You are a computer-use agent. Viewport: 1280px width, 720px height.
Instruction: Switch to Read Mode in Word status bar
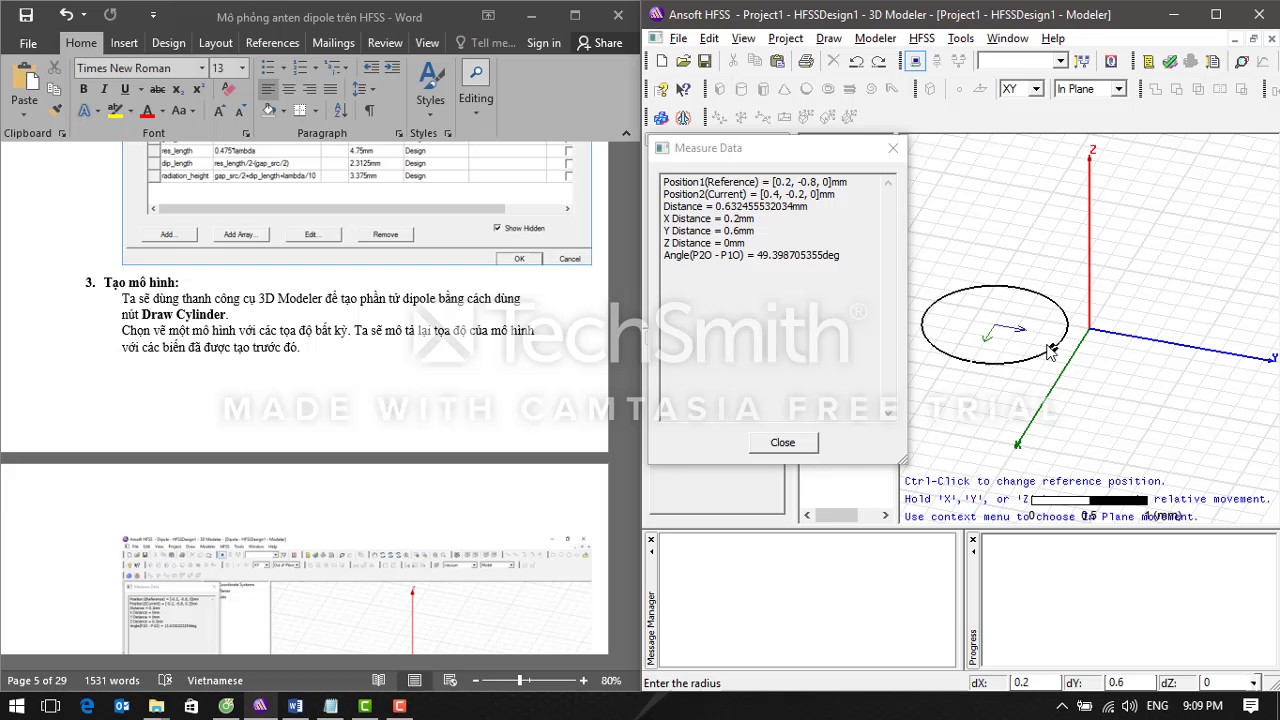point(379,681)
